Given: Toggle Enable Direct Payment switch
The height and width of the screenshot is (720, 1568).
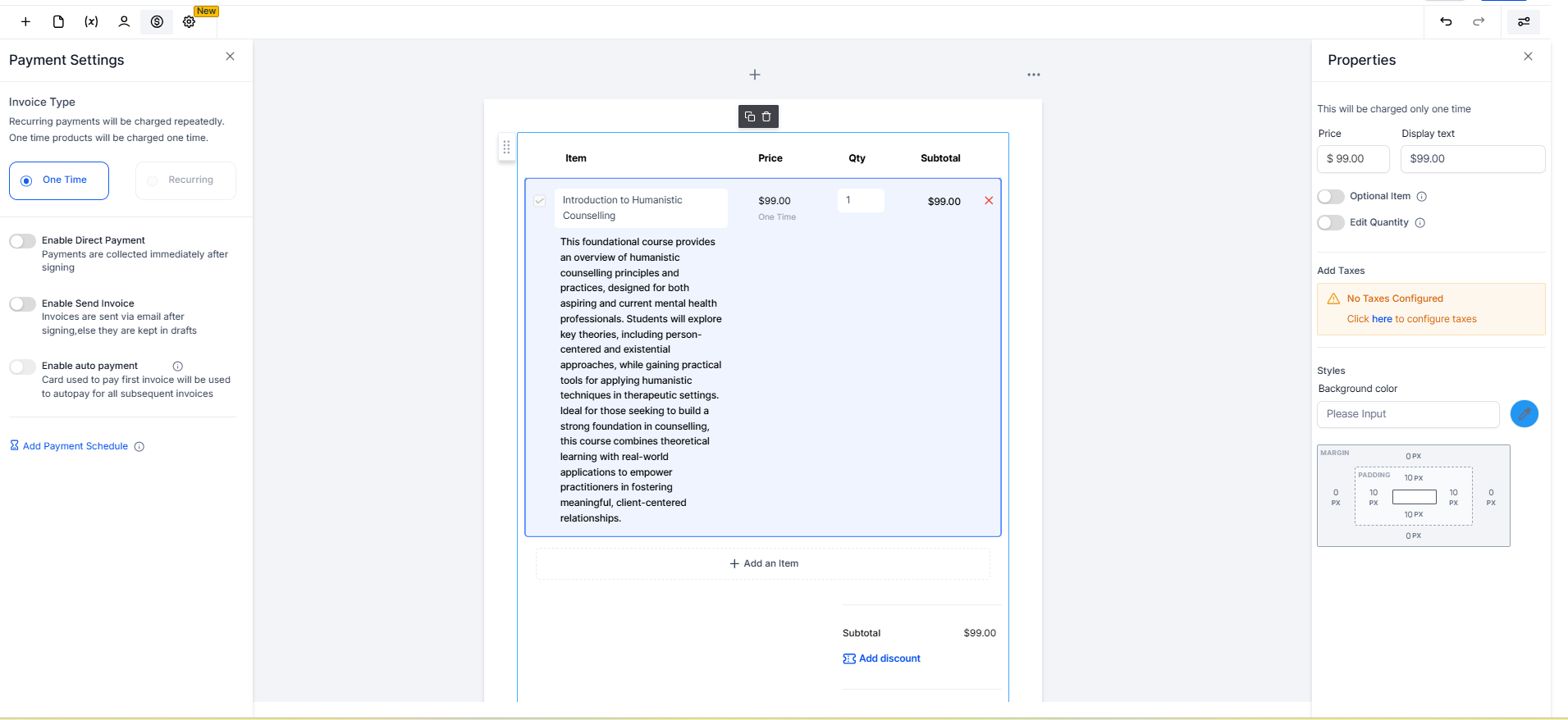Looking at the screenshot, I should pos(23,241).
